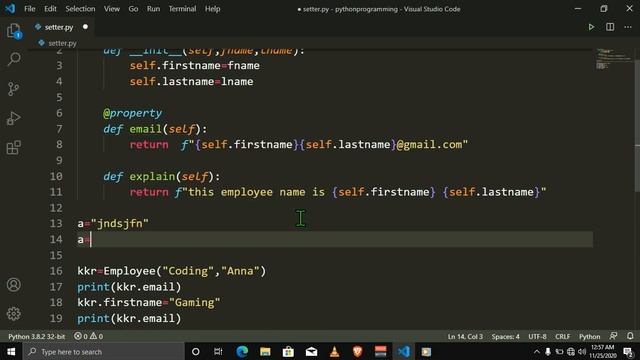Open Microsoft Store from the taskbar
Screen dimensions: 640x360
tap(288, 351)
